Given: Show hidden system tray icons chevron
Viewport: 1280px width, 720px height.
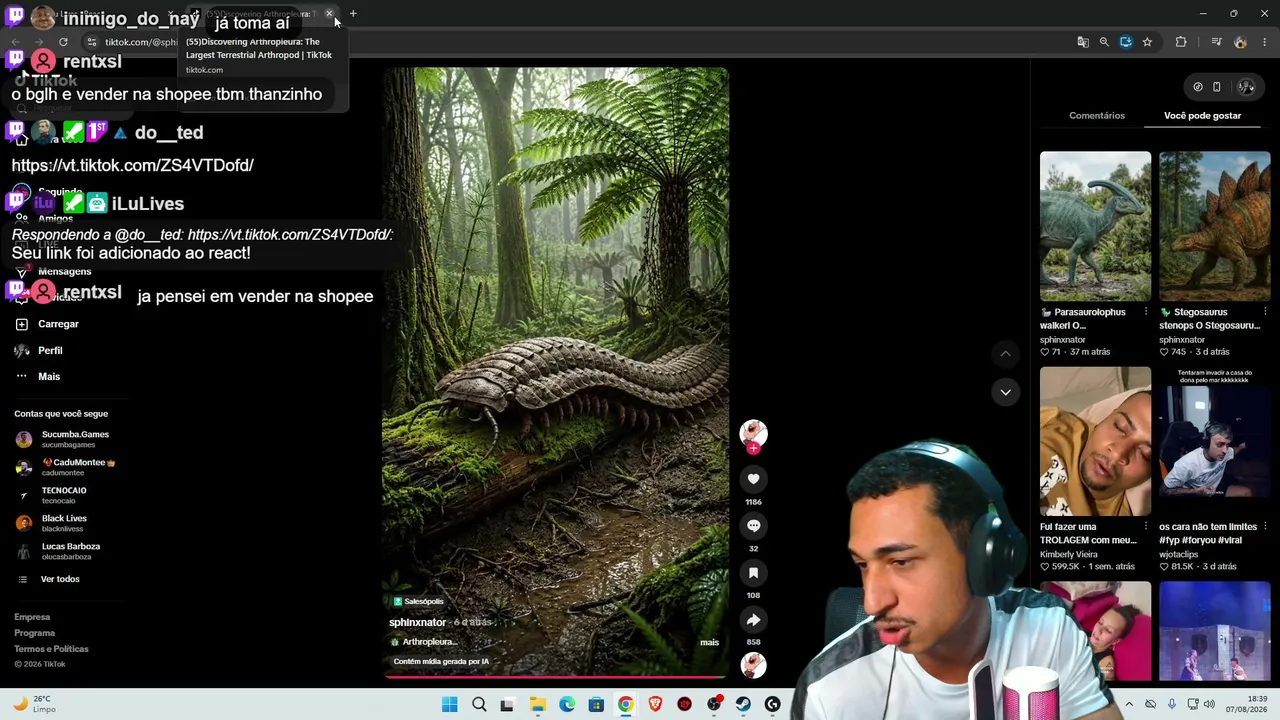Looking at the screenshot, I should [x=1129, y=704].
